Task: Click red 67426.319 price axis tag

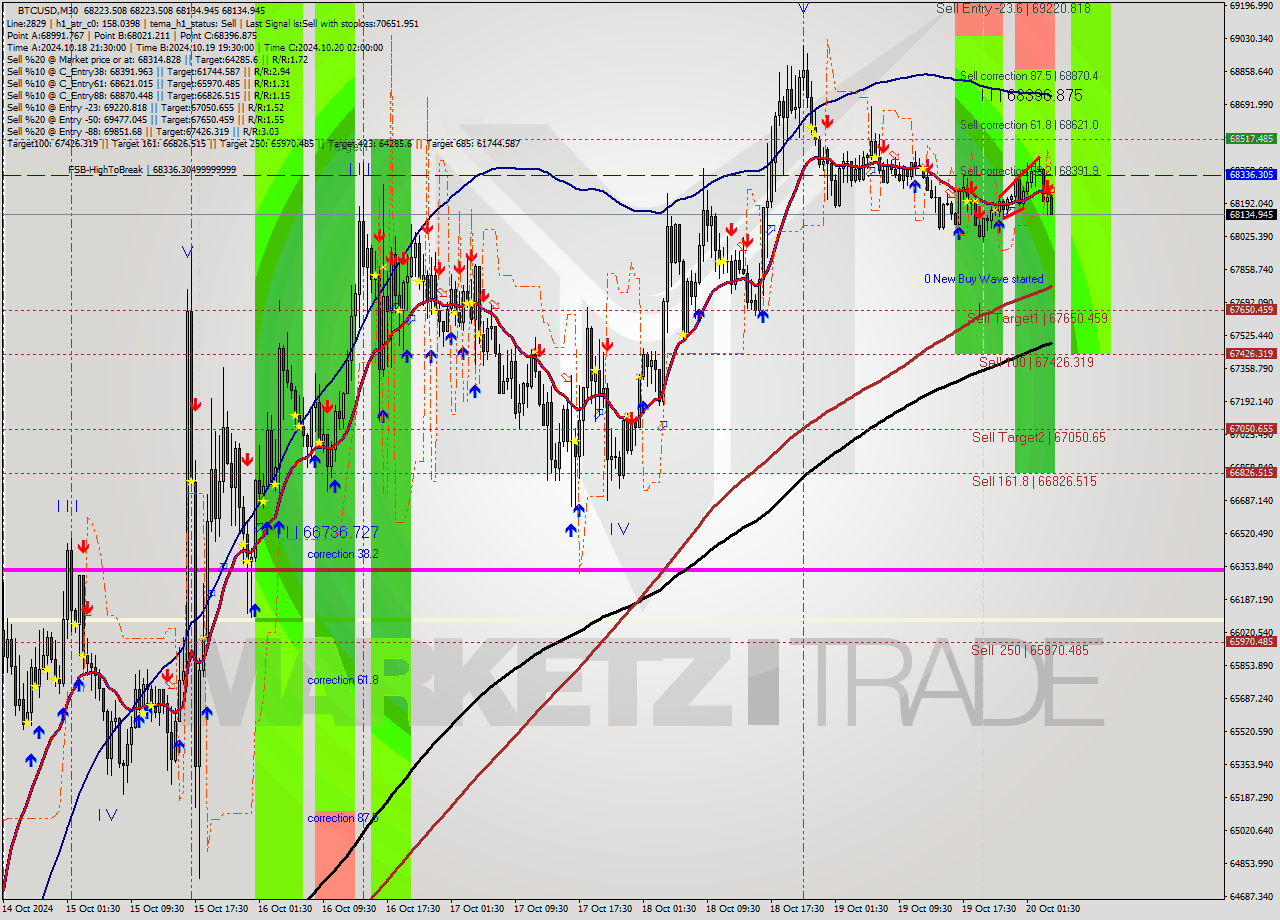Action: (1251, 354)
